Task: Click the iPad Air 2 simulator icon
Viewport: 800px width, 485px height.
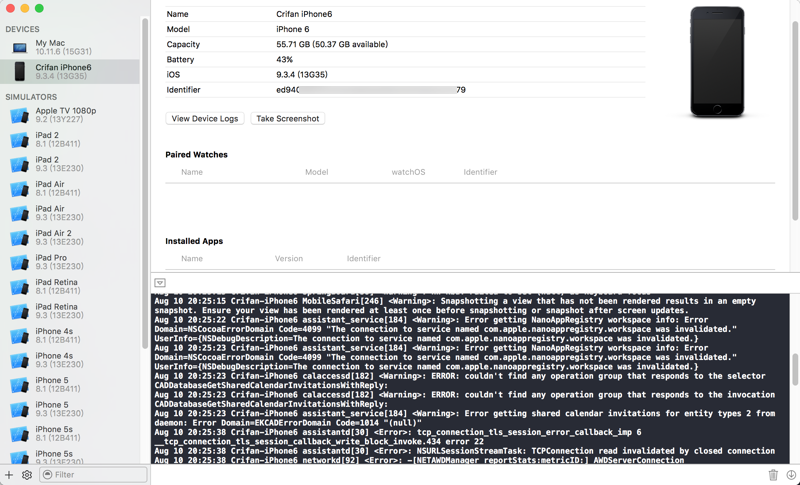Action: click(19, 238)
